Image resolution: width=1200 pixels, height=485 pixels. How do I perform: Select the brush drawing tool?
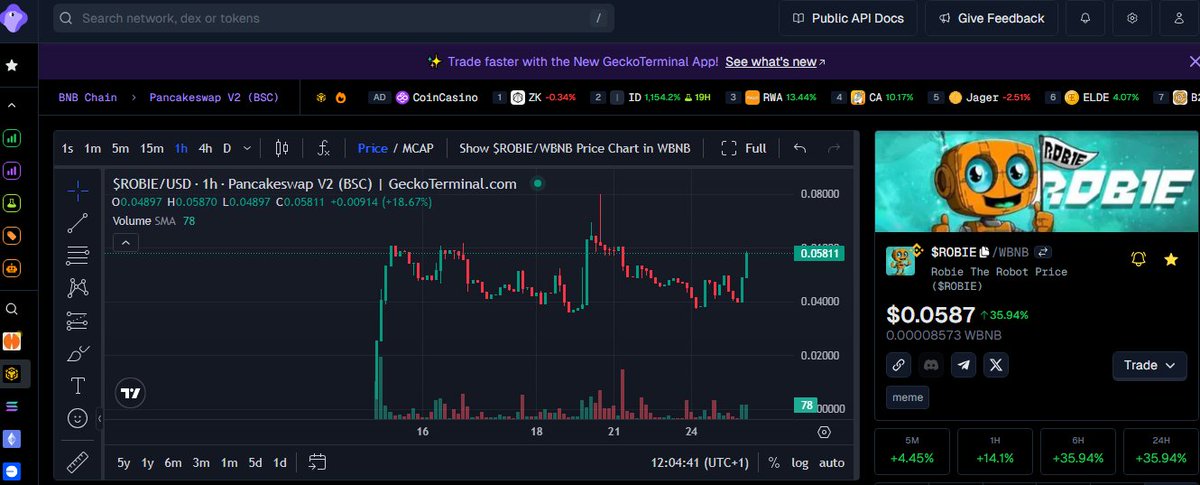[77, 353]
